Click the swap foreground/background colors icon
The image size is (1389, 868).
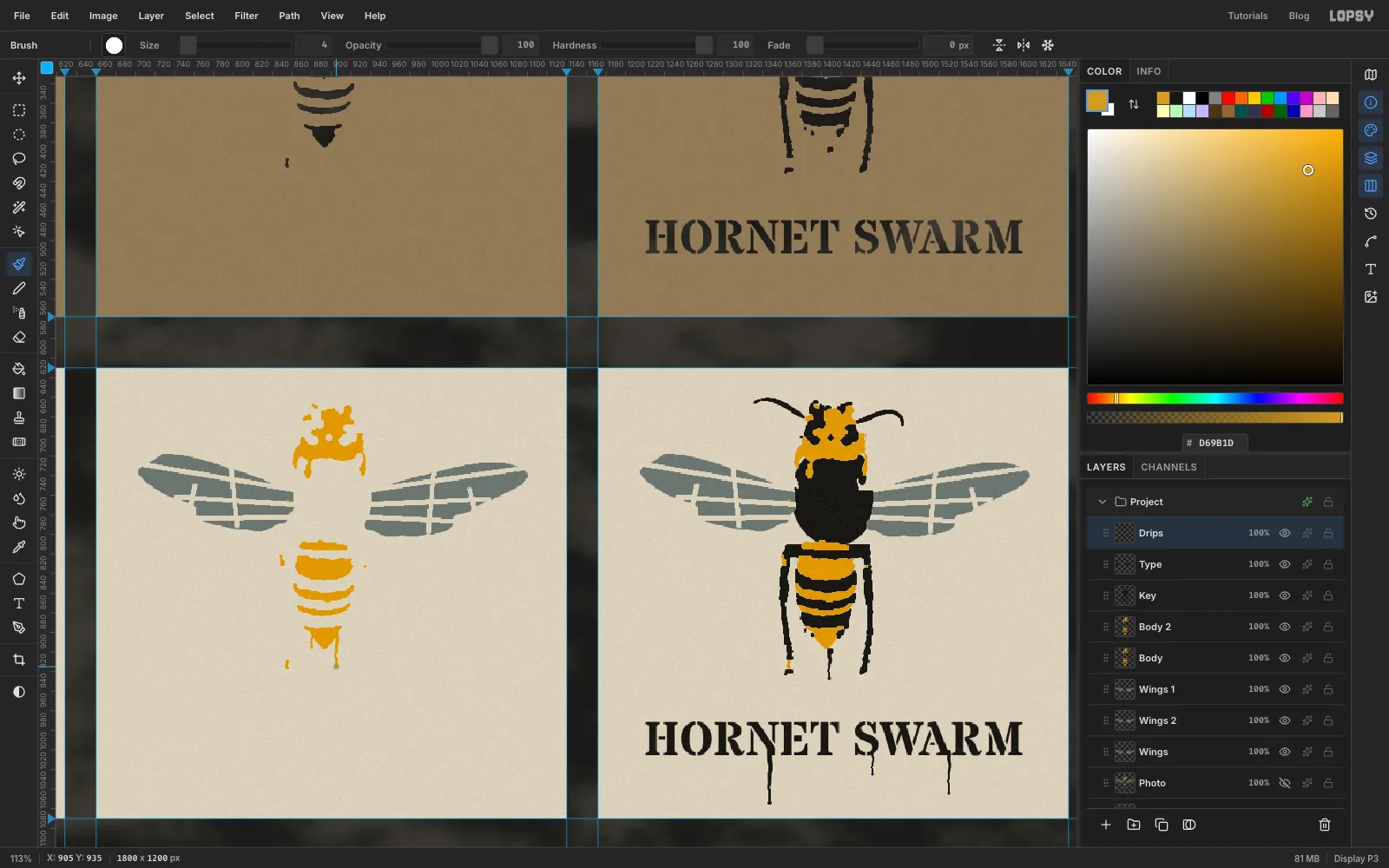point(1134,104)
